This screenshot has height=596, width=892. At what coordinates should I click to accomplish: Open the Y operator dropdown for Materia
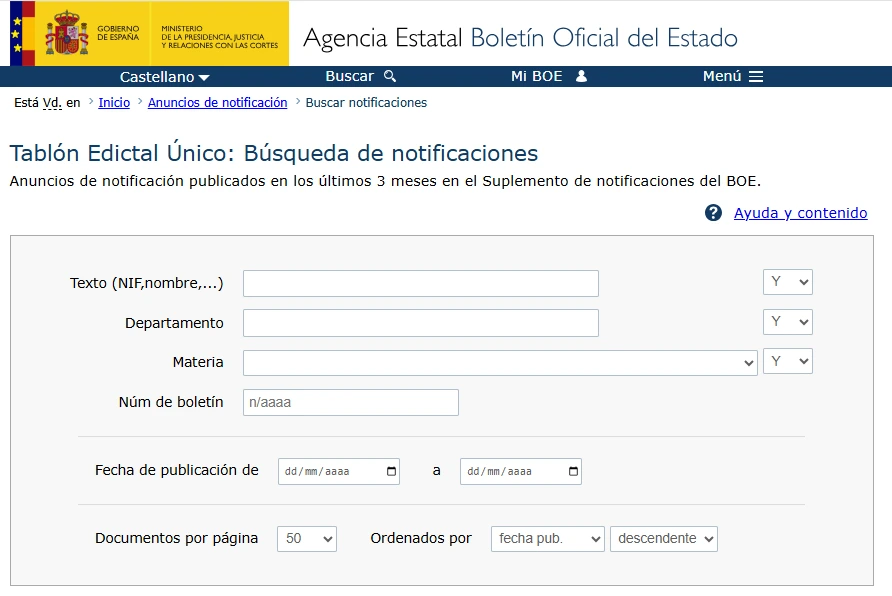coord(787,361)
